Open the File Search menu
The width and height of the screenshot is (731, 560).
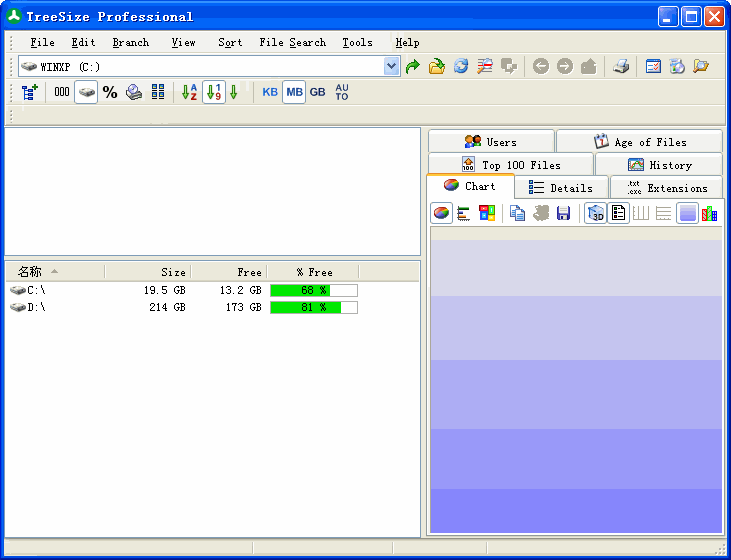(x=292, y=43)
